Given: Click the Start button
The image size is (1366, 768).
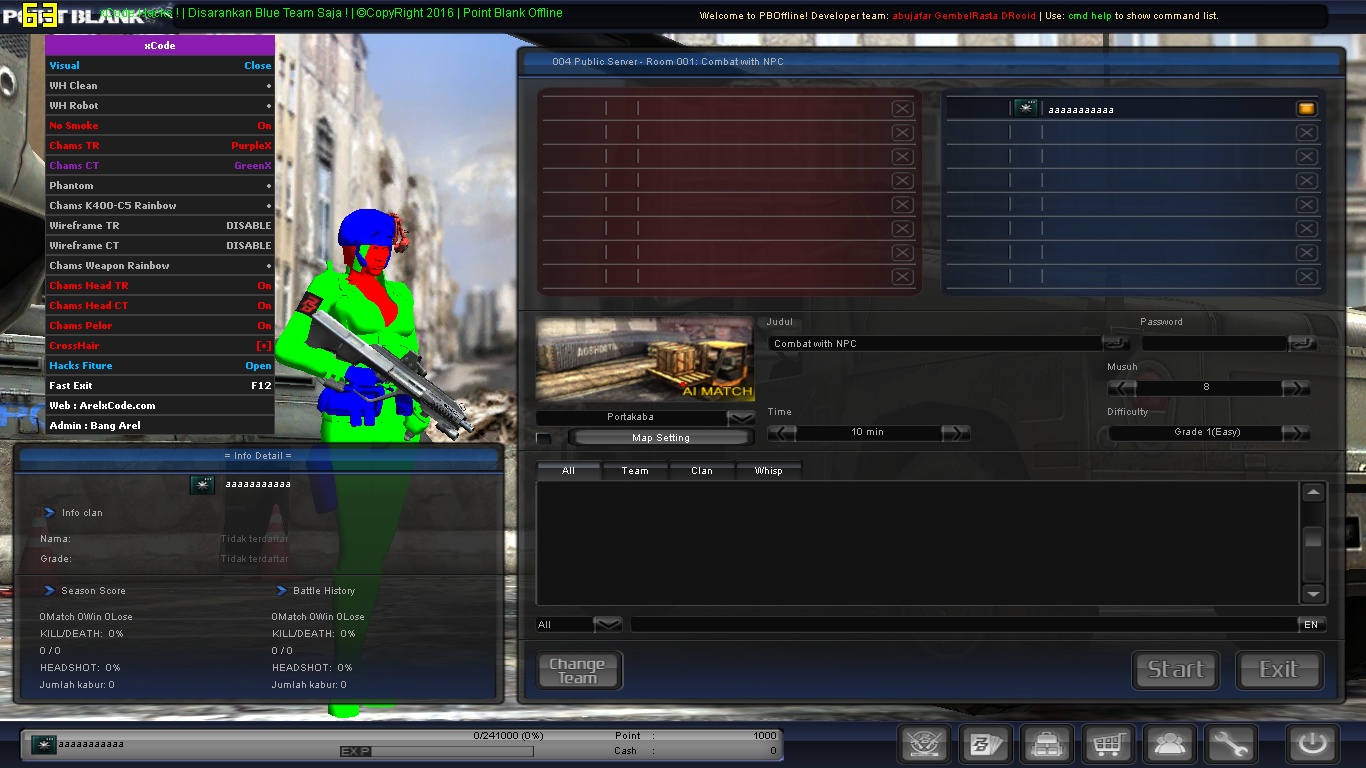Looking at the screenshot, I should [1175, 670].
